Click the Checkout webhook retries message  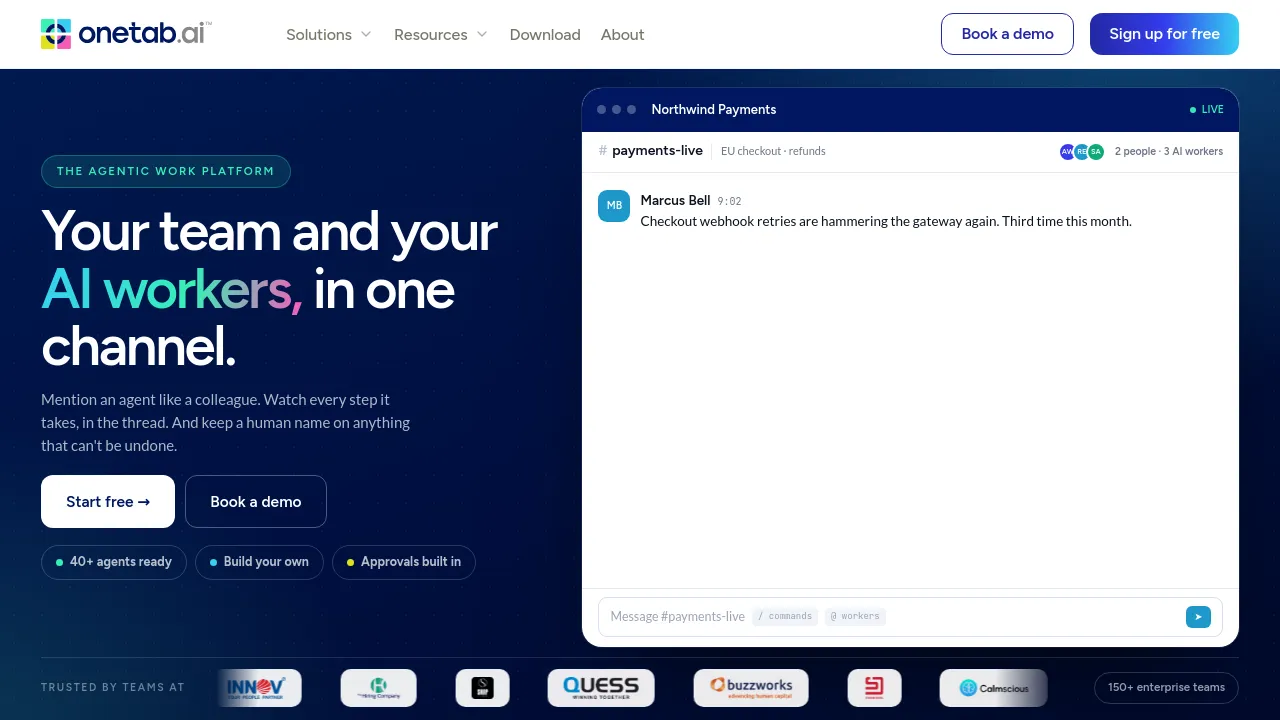pyautogui.click(x=886, y=221)
